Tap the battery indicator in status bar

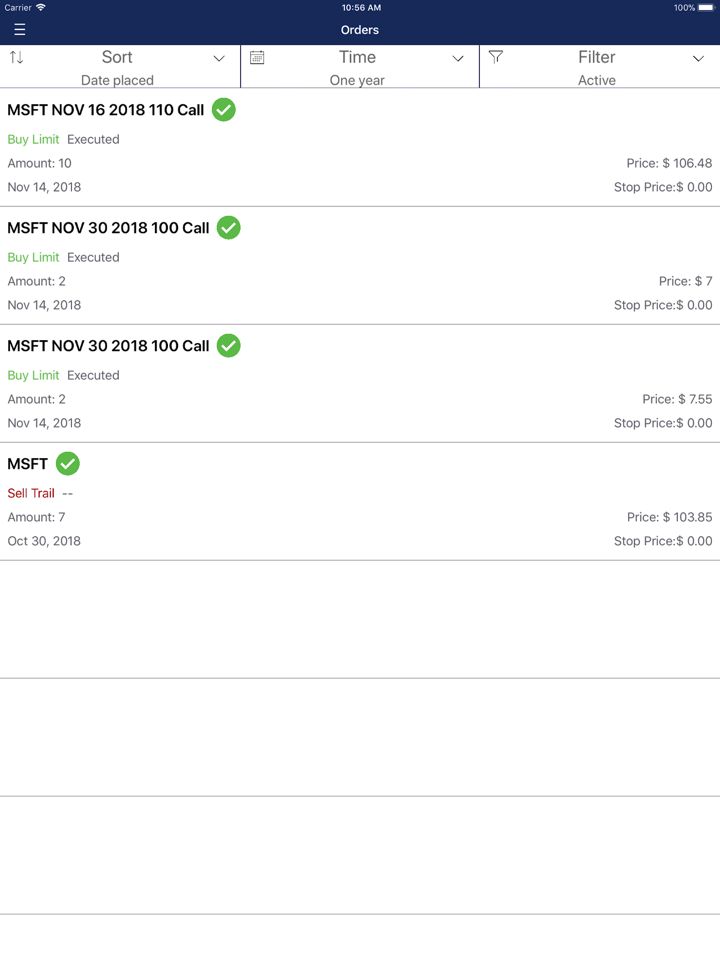(706, 8)
